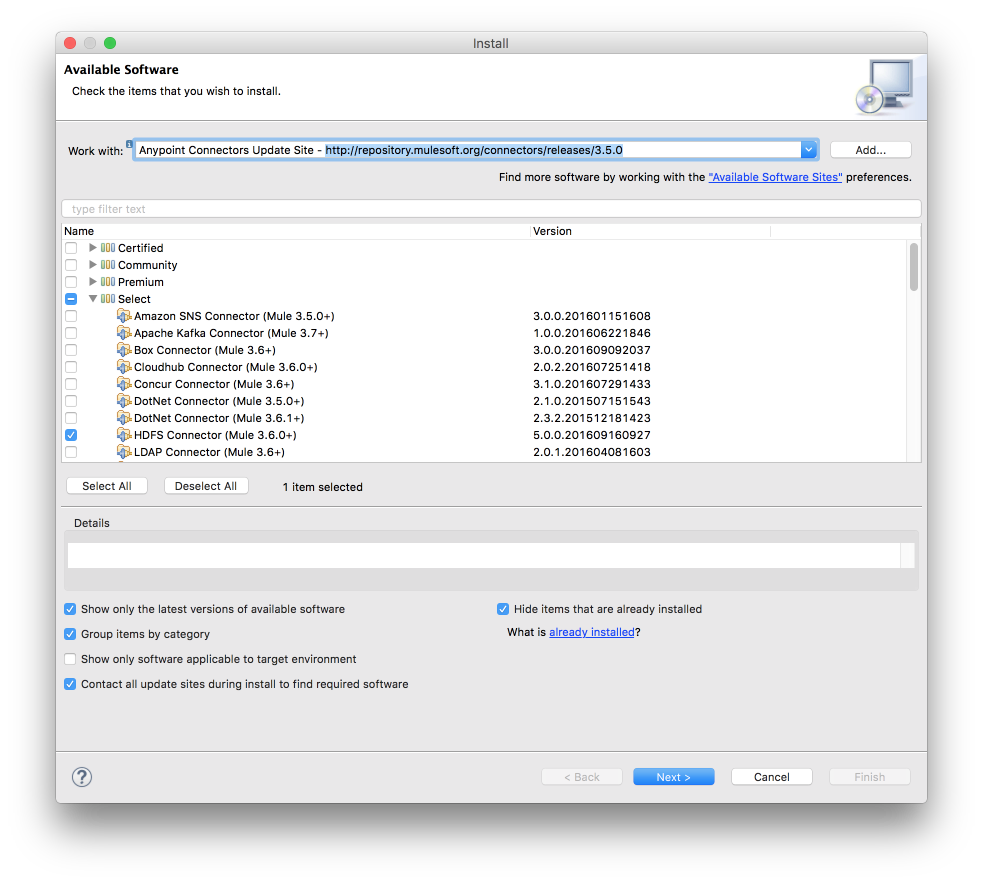The height and width of the screenshot is (883, 983).
Task: Click the Next > button
Action: pyautogui.click(x=673, y=777)
